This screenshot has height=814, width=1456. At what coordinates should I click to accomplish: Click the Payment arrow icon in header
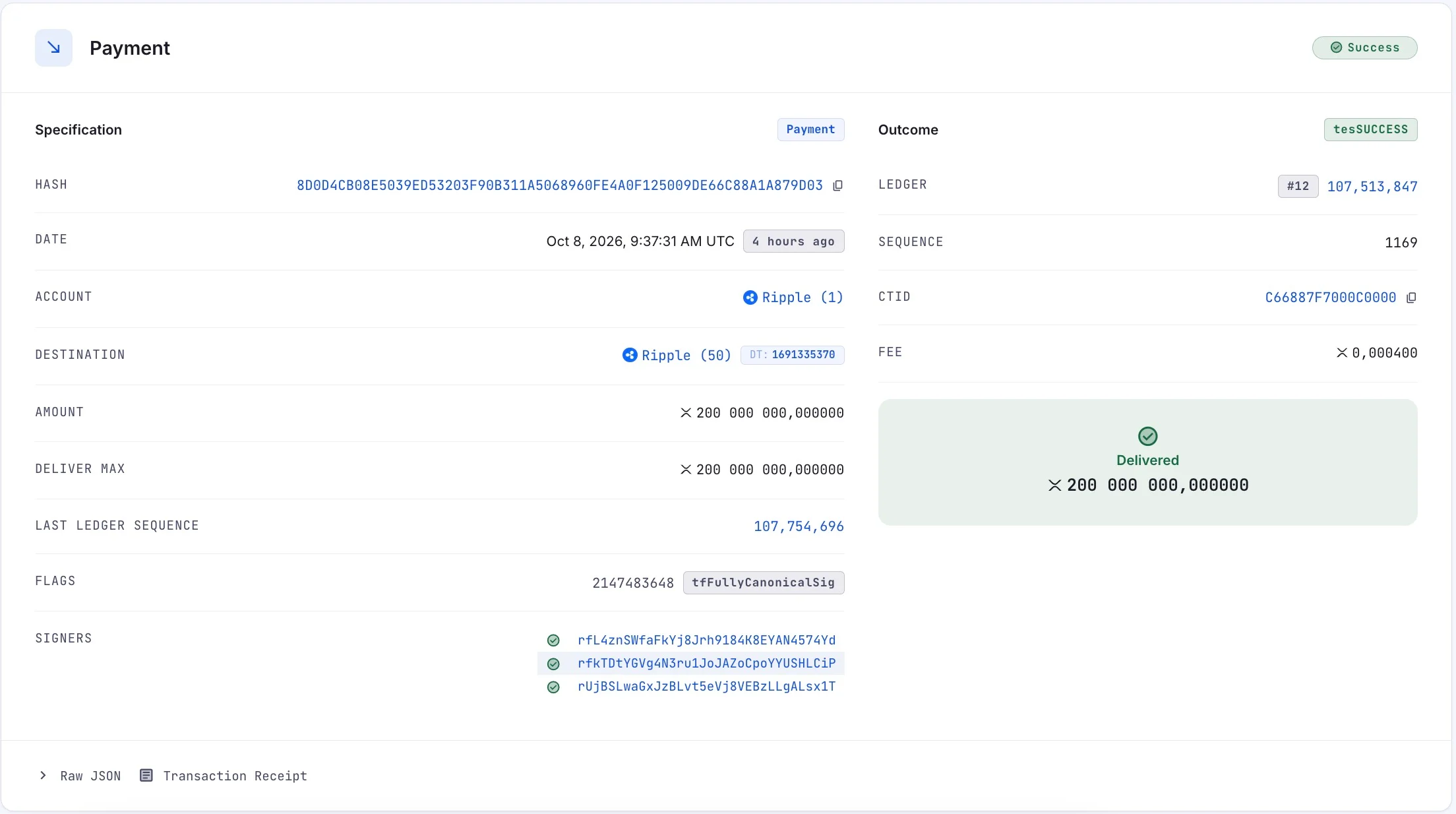[53, 47]
